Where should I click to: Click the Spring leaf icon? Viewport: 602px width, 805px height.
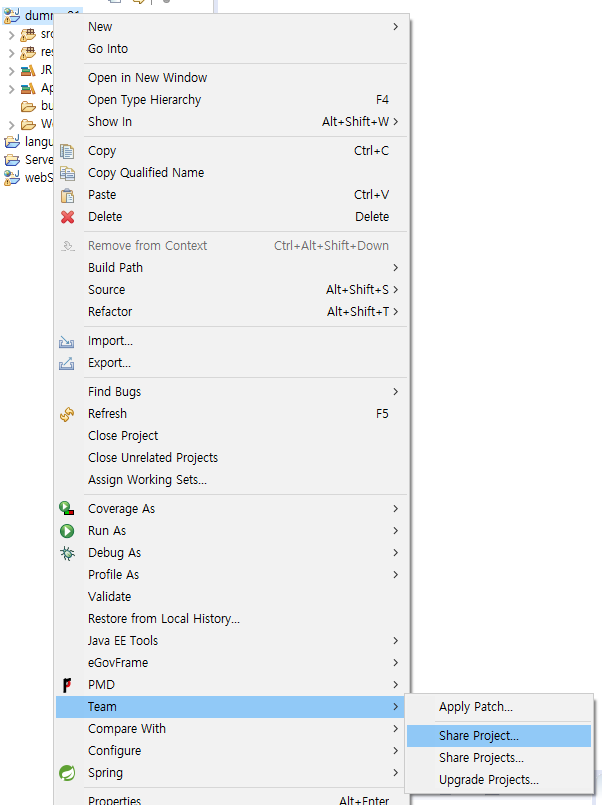tap(68, 773)
